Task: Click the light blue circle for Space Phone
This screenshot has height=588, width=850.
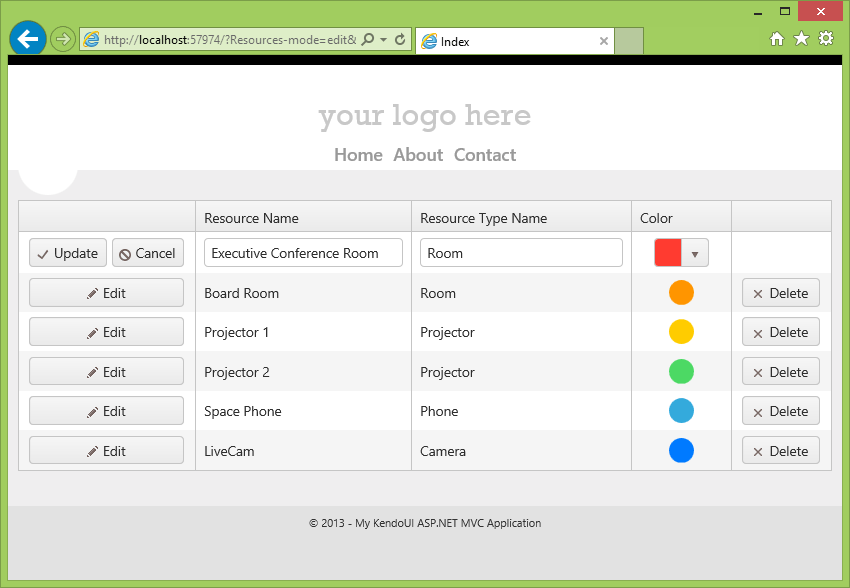Action: pos(681,411)
